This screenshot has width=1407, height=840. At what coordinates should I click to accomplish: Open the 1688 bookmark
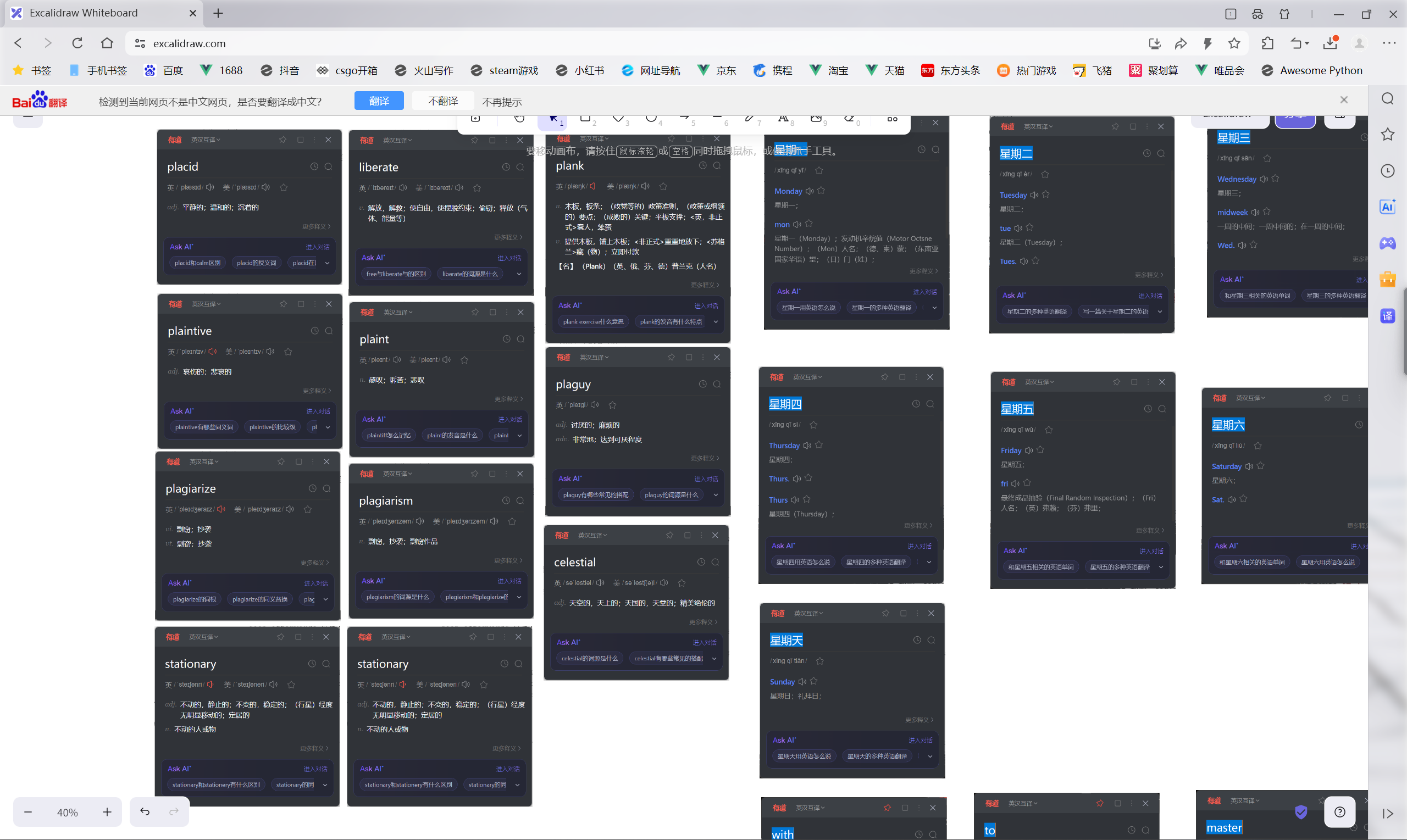pyautogui.click(x=221, y=70)
